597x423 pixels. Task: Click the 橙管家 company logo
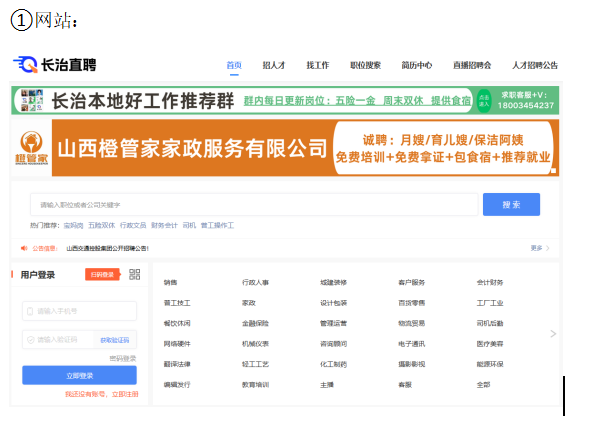pos(32,148)
